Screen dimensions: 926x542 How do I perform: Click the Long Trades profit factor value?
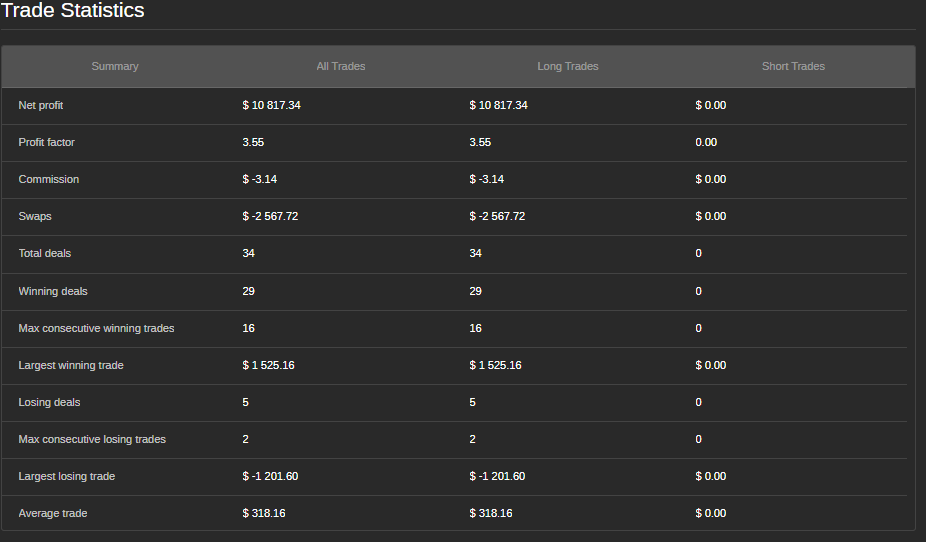pyautogui.click(x=480, y=142)
